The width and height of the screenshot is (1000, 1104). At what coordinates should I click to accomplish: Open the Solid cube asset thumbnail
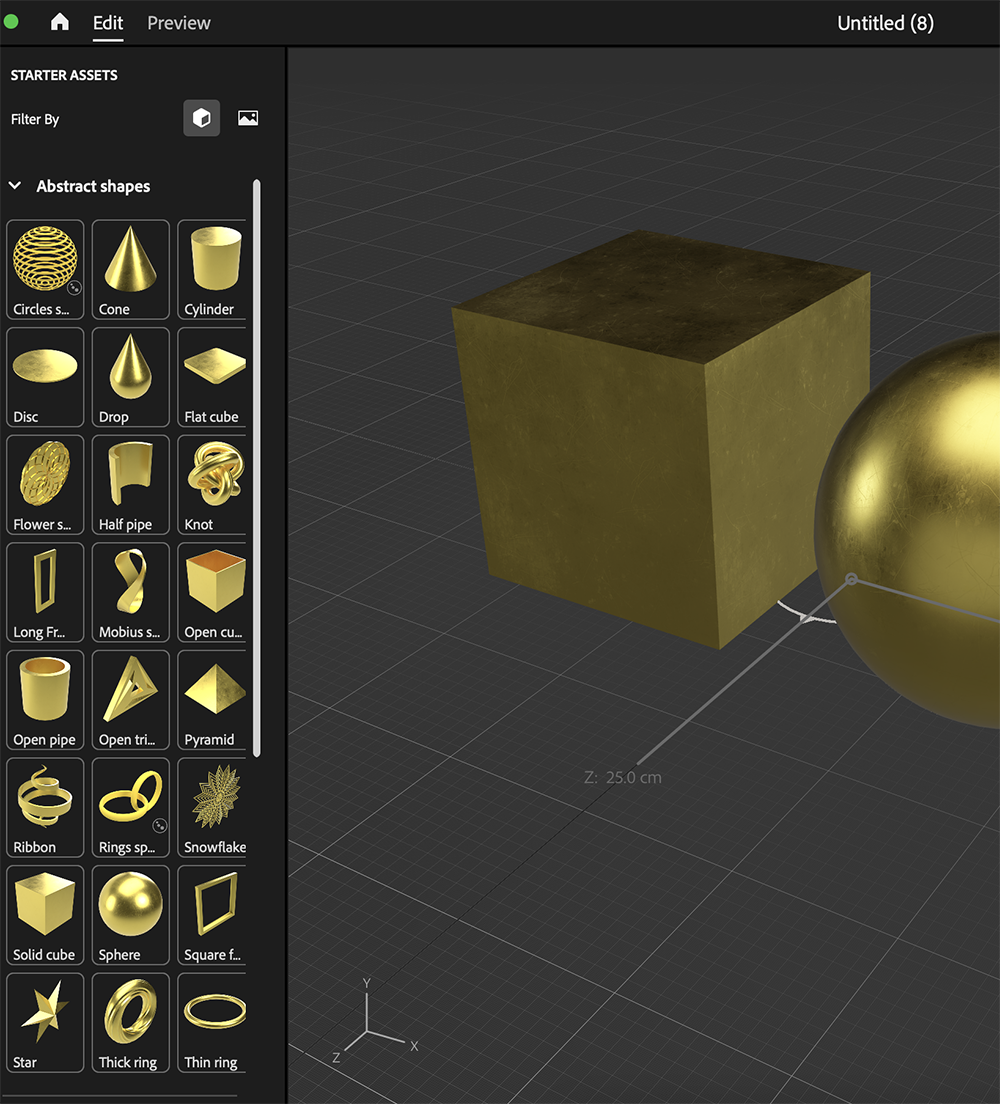pos(44,906)
